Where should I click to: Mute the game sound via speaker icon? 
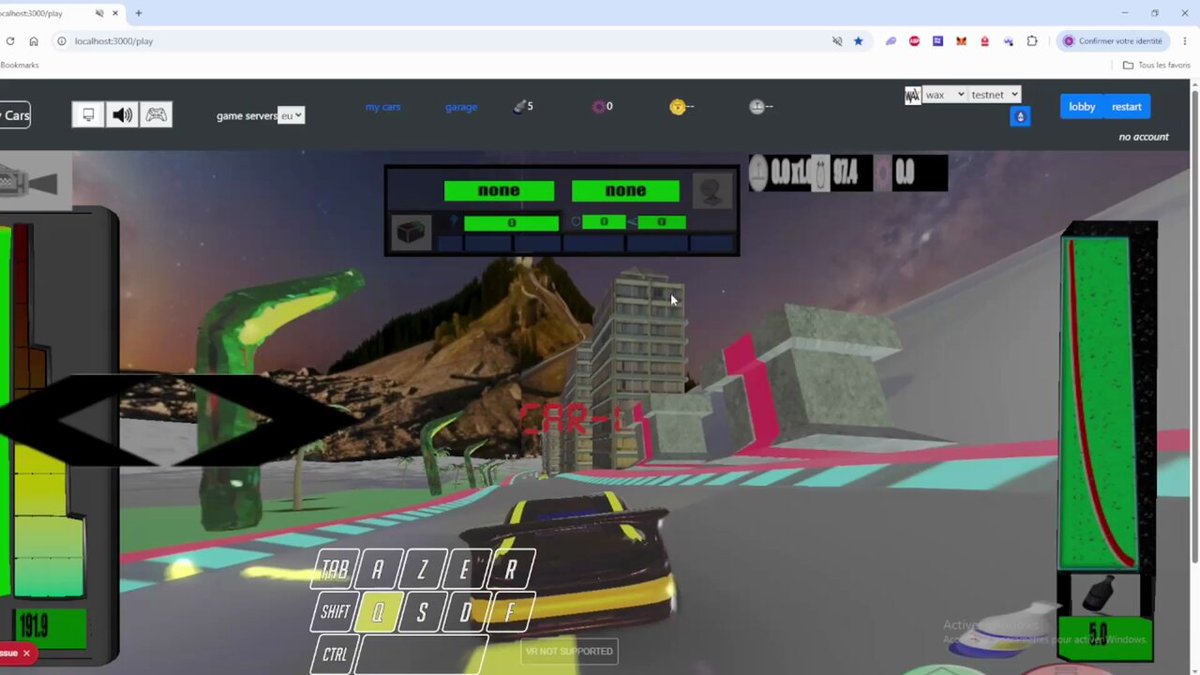coord(122,115)
